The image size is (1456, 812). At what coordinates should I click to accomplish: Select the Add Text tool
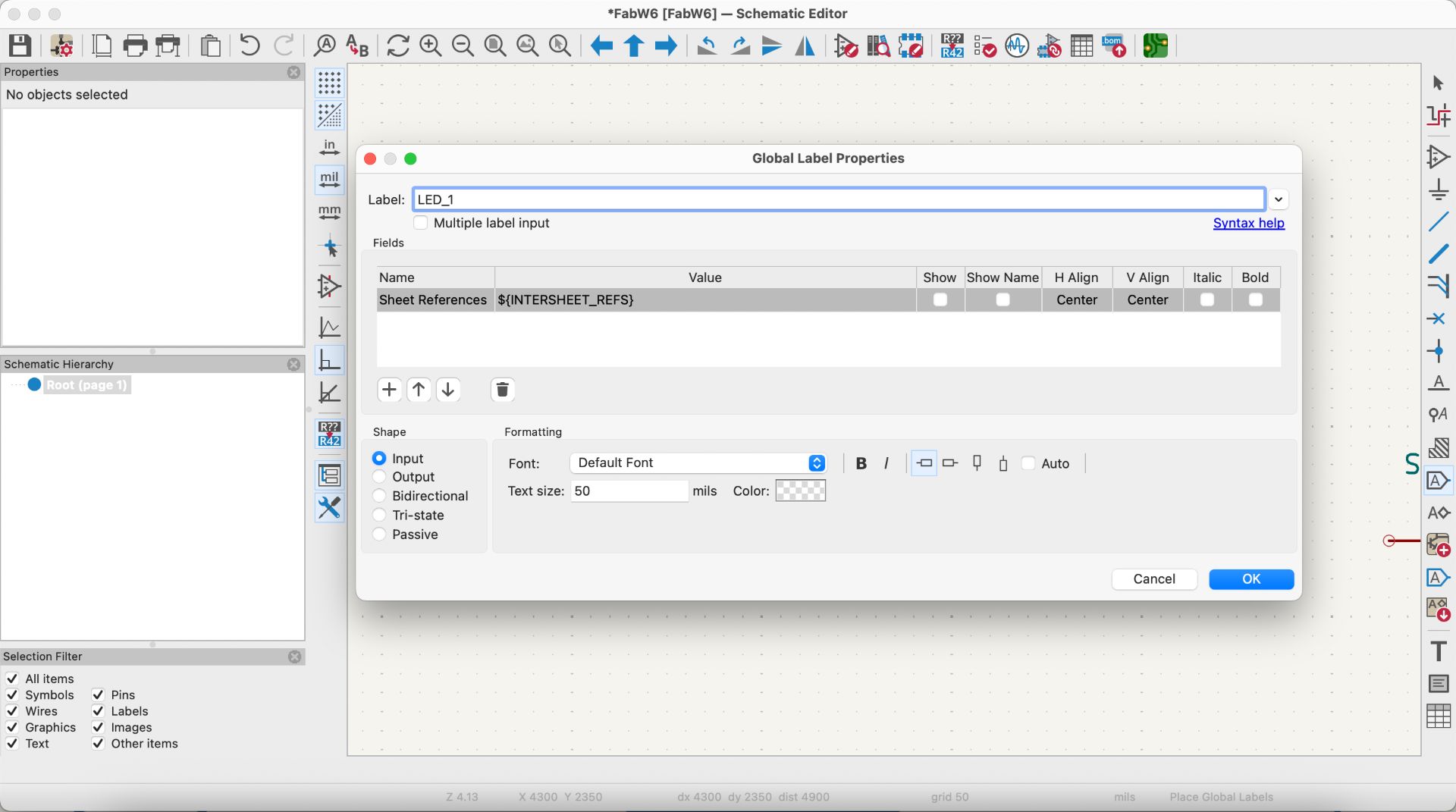coord(1438,651)
